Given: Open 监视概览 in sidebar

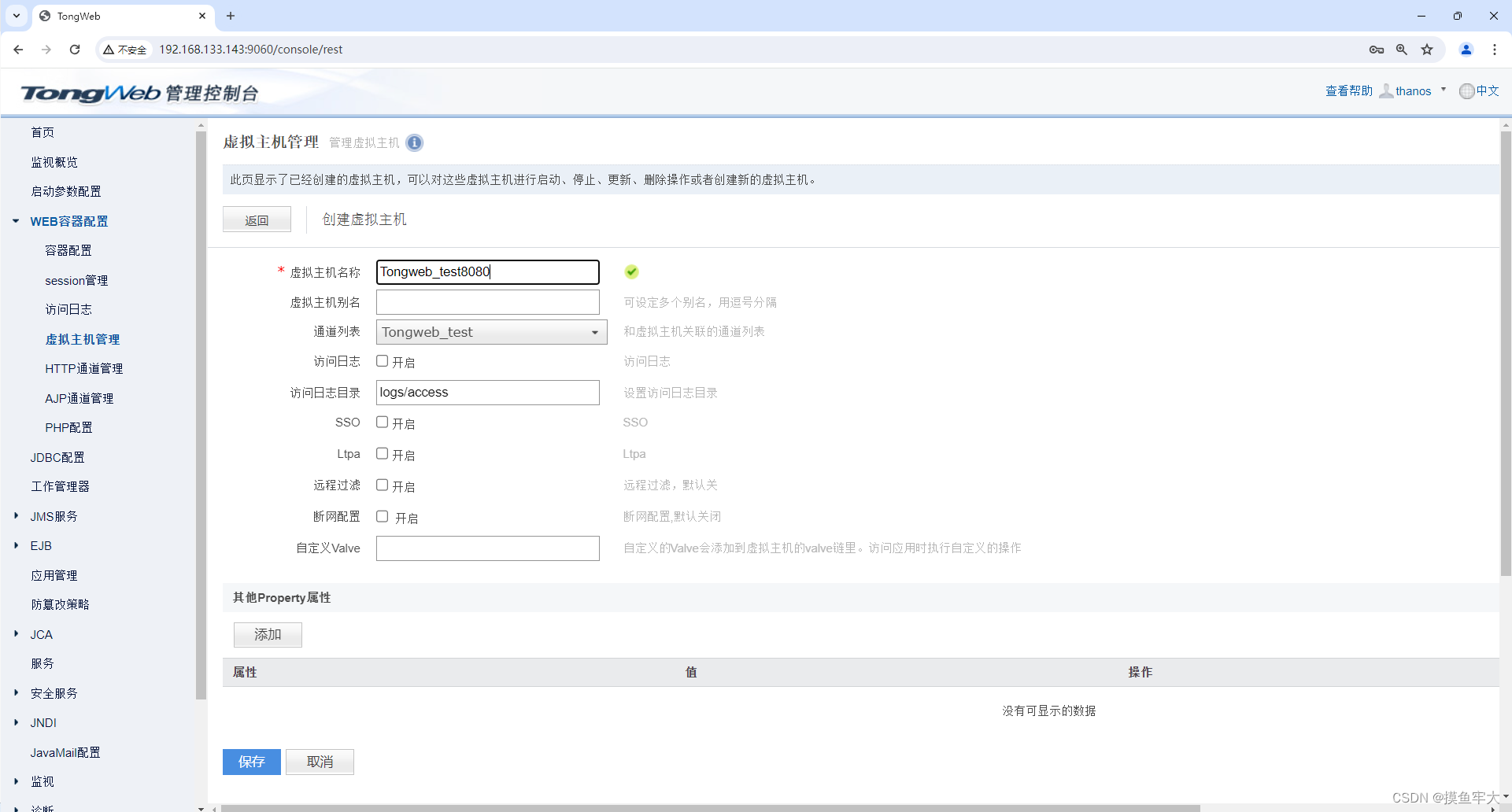Looking at the screenshot, I should click(54, 162).
